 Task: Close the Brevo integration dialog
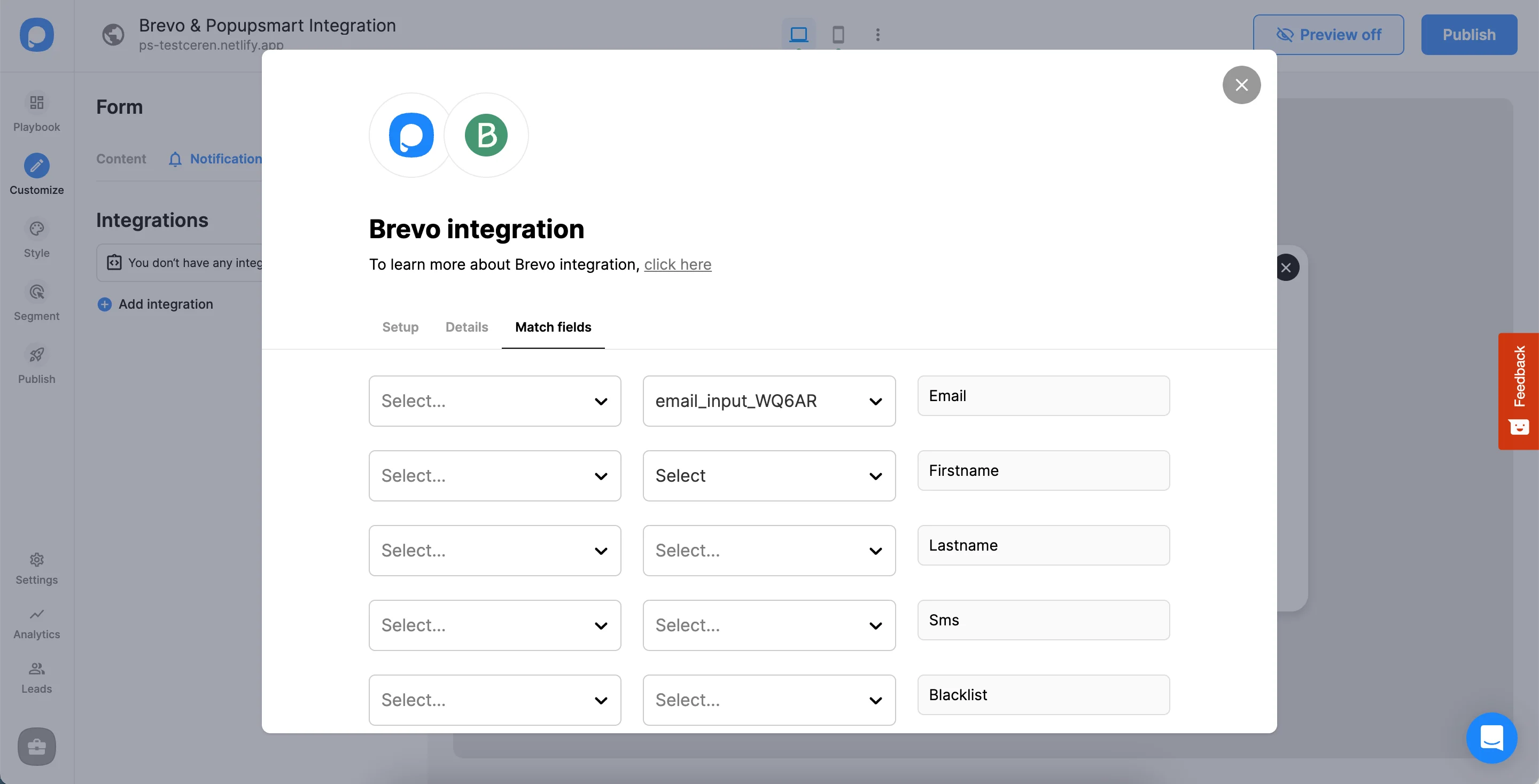coord(1241,85)
